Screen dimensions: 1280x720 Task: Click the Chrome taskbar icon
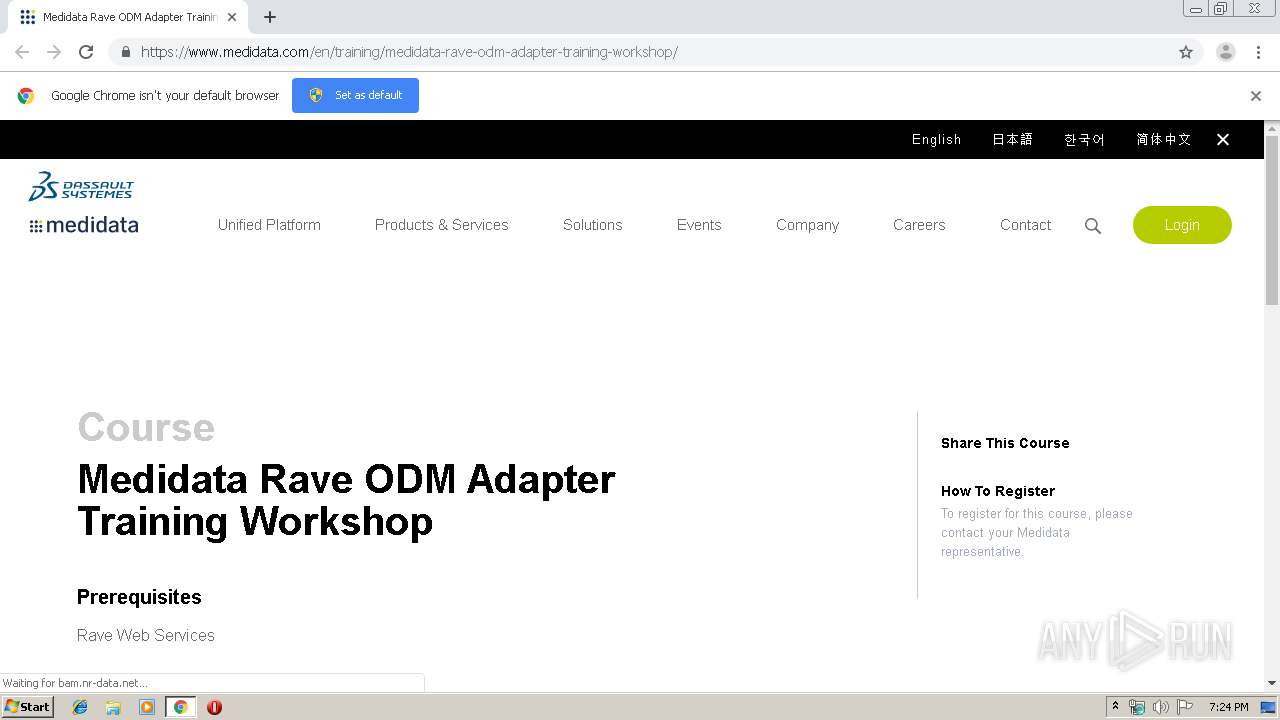[x=180, y=707]
